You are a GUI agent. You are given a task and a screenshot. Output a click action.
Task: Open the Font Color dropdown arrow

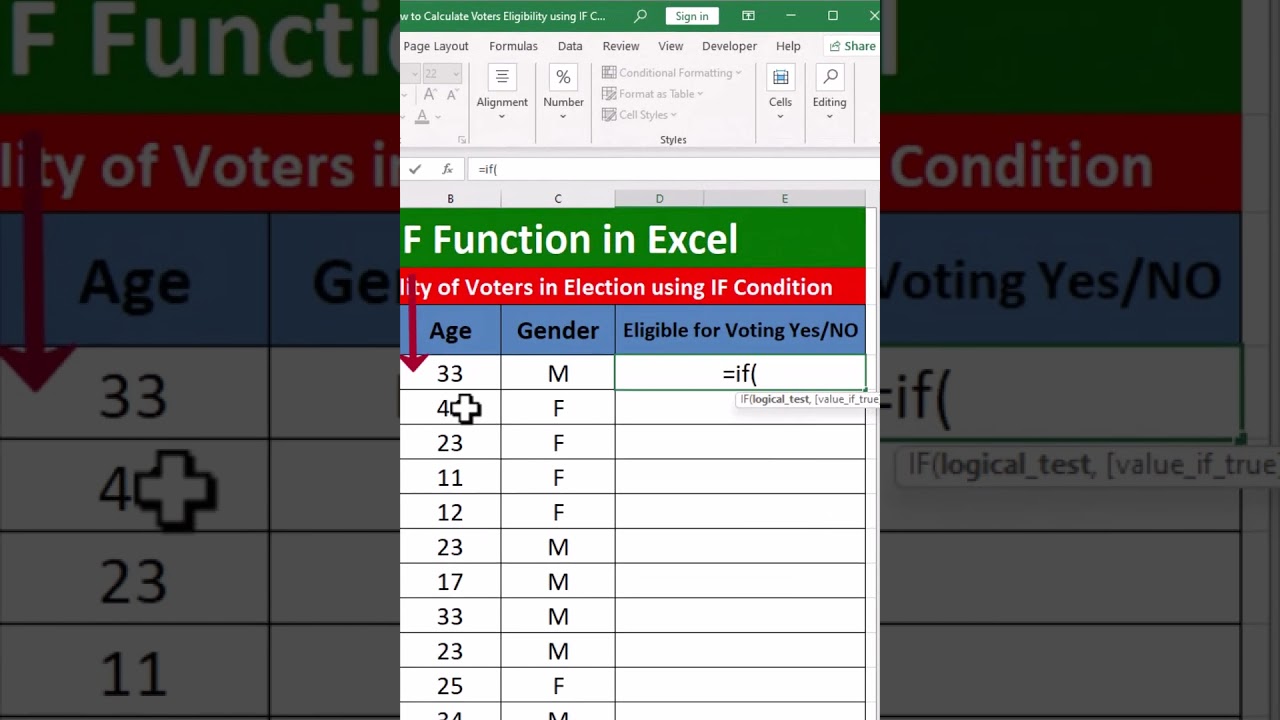coord(437,117)
